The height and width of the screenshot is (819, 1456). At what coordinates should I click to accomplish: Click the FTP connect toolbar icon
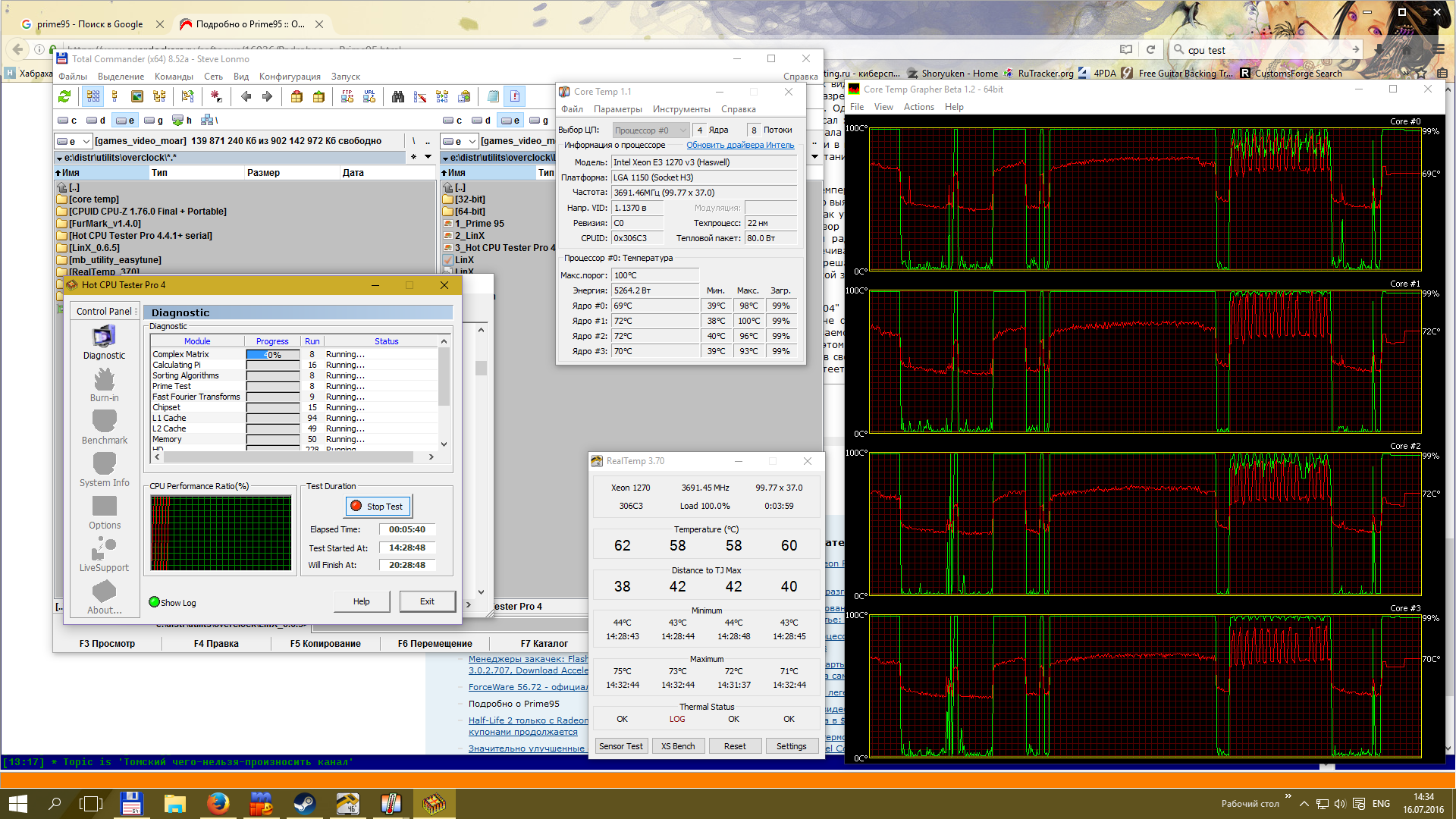(x=347, y=96)
